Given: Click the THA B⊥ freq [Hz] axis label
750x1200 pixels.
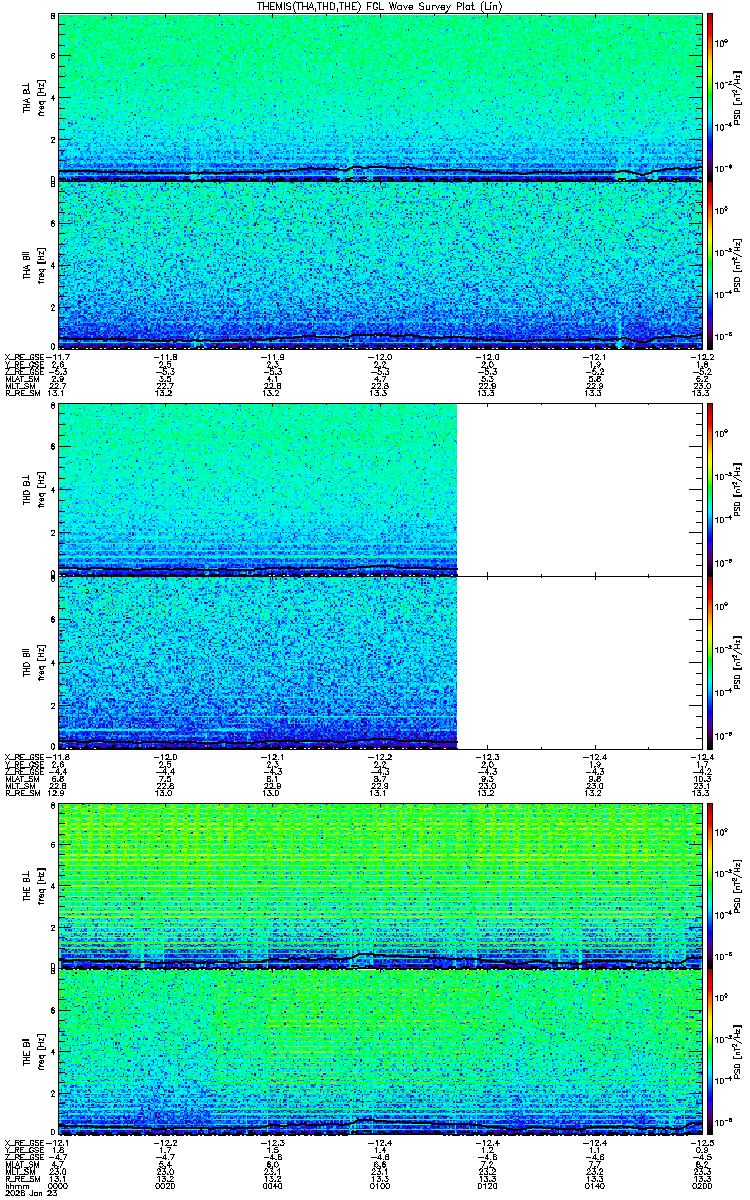Looking at the screenshot, I should pos(42,97).
